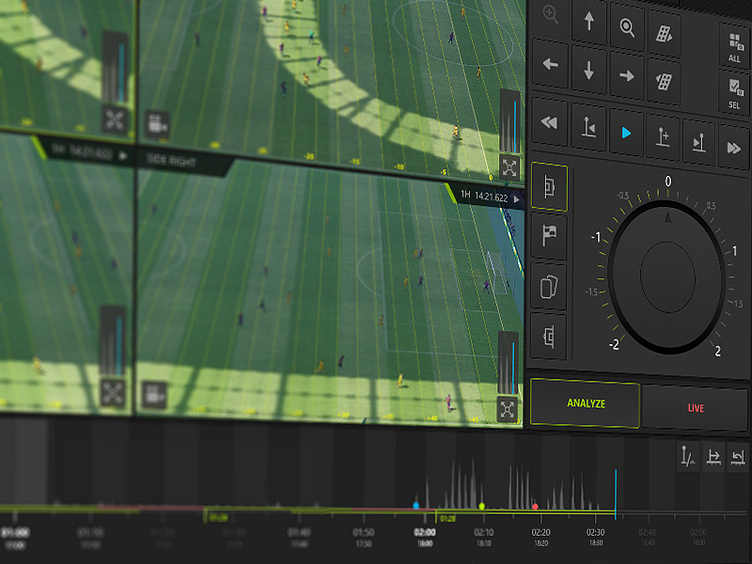The height and width of the screenshot is (564, 752).
Task: Select the corner flag icon
Action: [549, 236]
